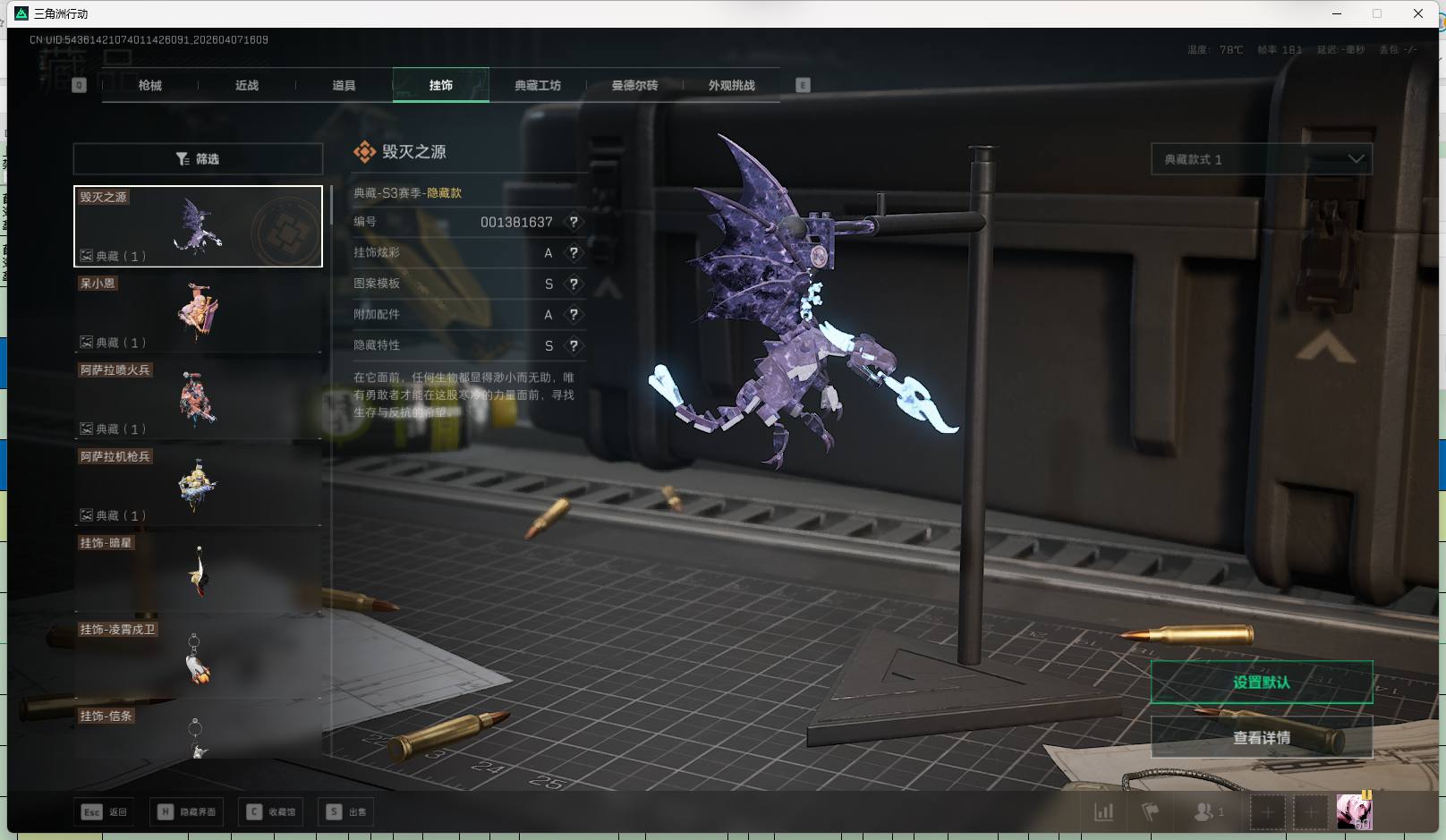This screenshot has height=840, width=1446.
Task: Click the player avatar portrait
Action: coord(1354,812)
